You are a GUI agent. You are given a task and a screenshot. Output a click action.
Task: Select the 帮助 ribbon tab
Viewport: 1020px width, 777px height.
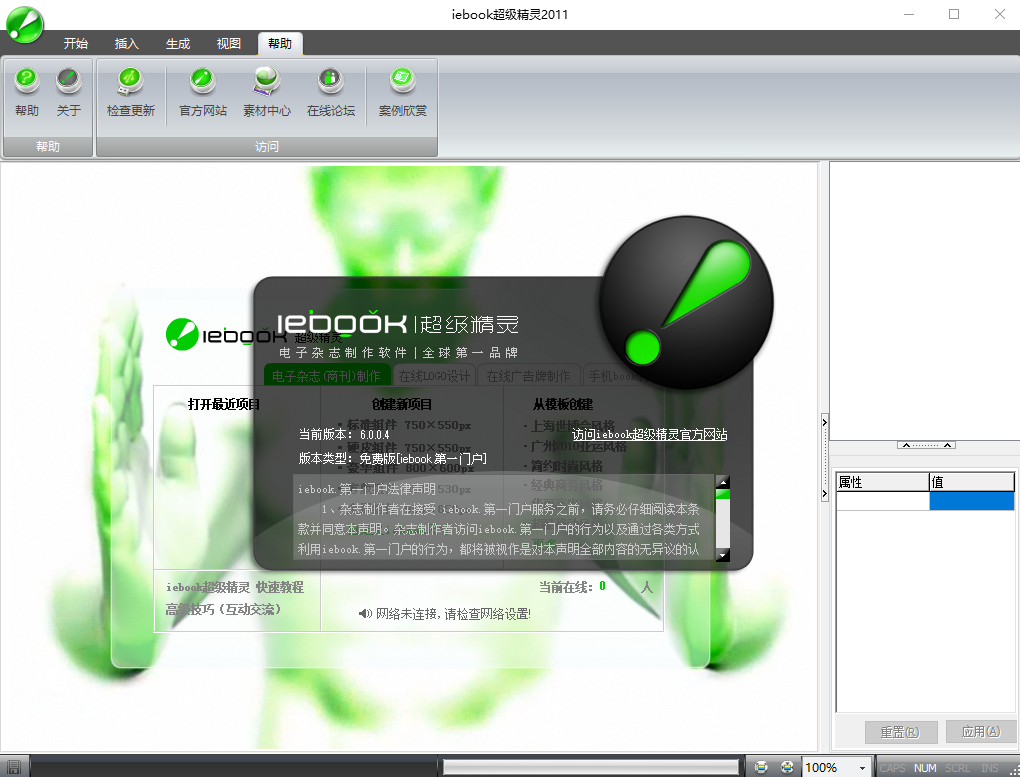point(280,44)
